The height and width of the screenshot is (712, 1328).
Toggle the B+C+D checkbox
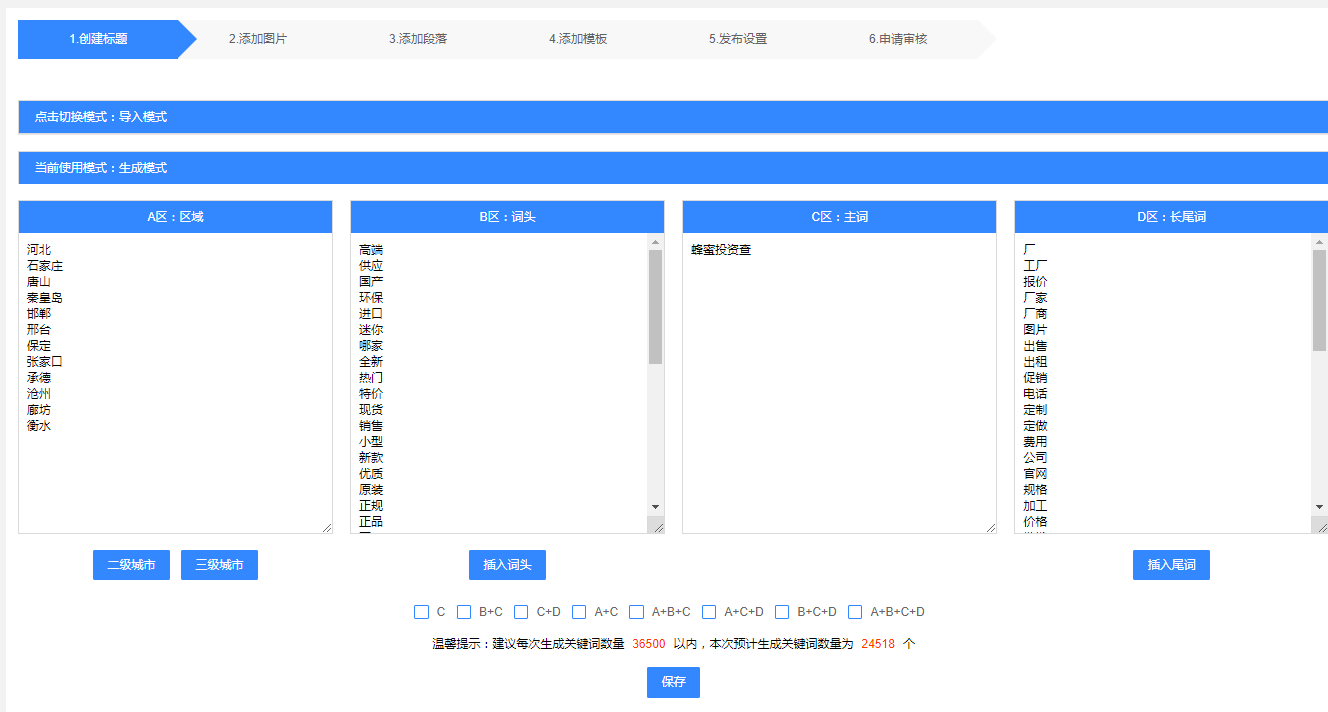point(782,612)
